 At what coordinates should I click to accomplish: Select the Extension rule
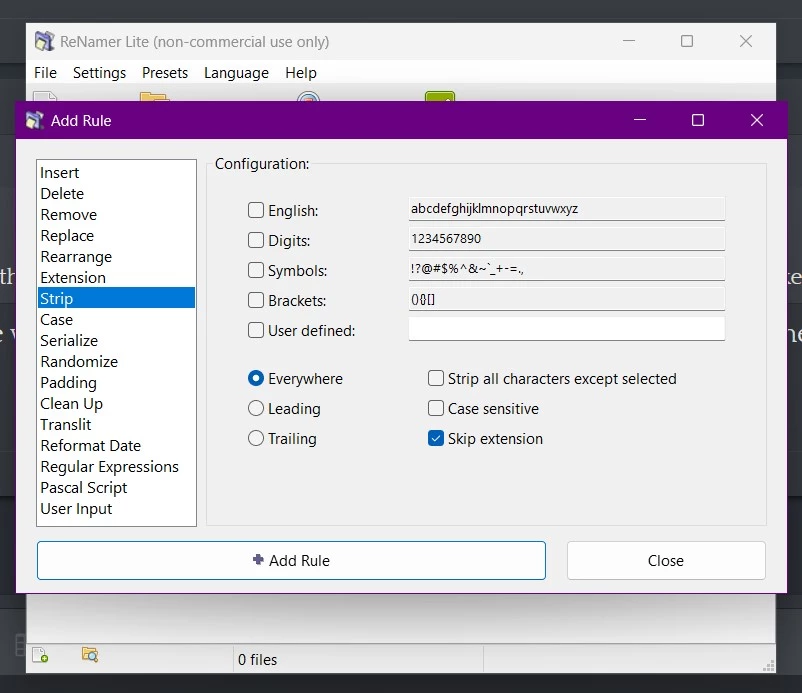click(x=117, y=277)
